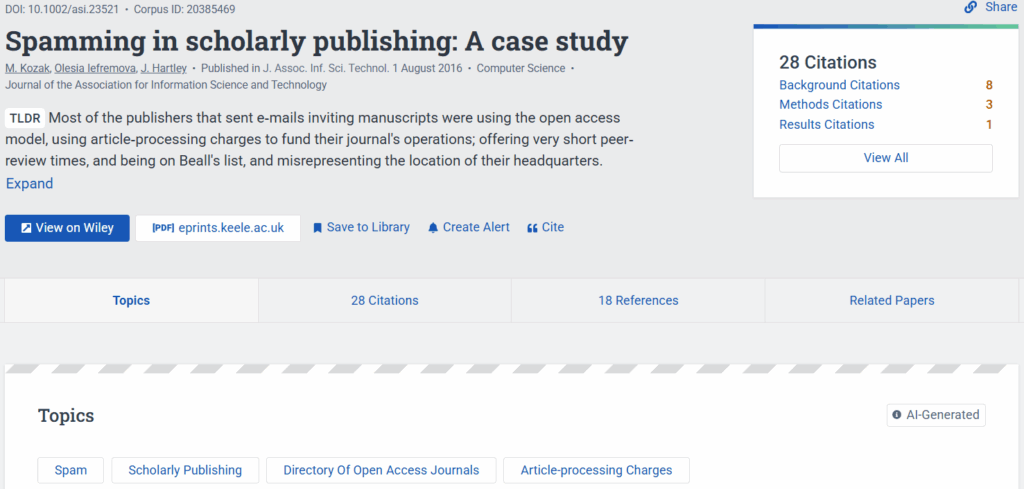Click the AI-Generated info badge
Screen dimensions: 1024x489
pos(935,415)
